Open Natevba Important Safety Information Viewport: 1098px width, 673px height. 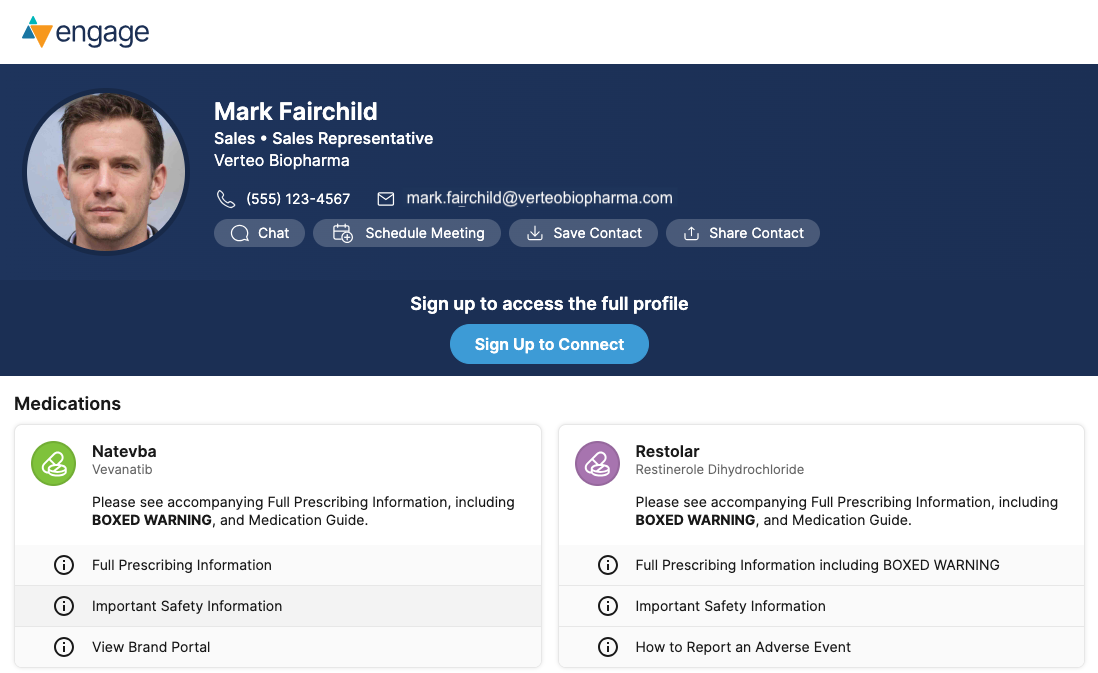click(187, 606)
